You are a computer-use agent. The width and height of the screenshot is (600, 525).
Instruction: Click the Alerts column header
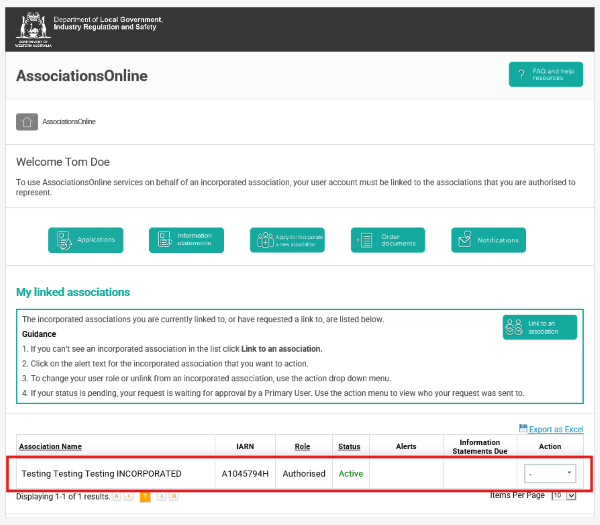pyautogui.click(x=406, y=446)
